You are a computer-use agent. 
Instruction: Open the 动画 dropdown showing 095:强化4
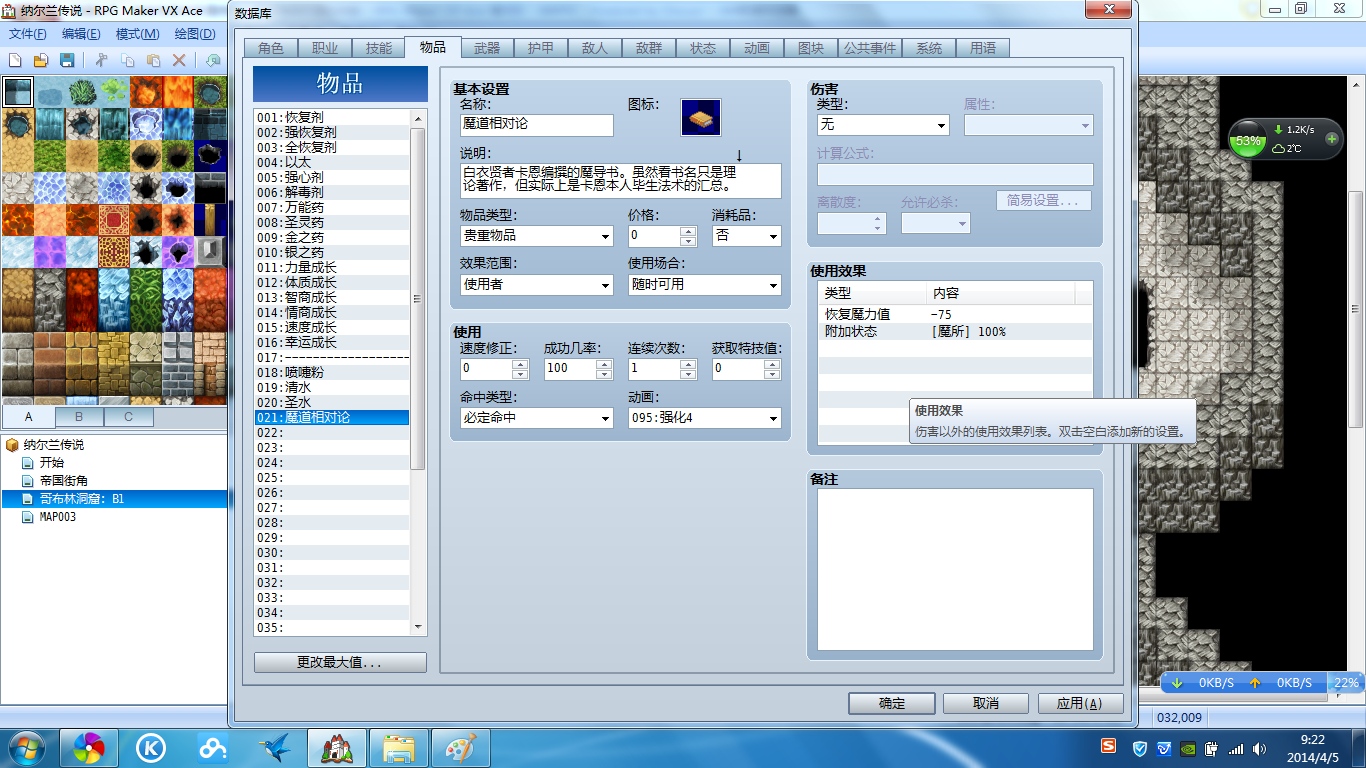tap(704, 418)
